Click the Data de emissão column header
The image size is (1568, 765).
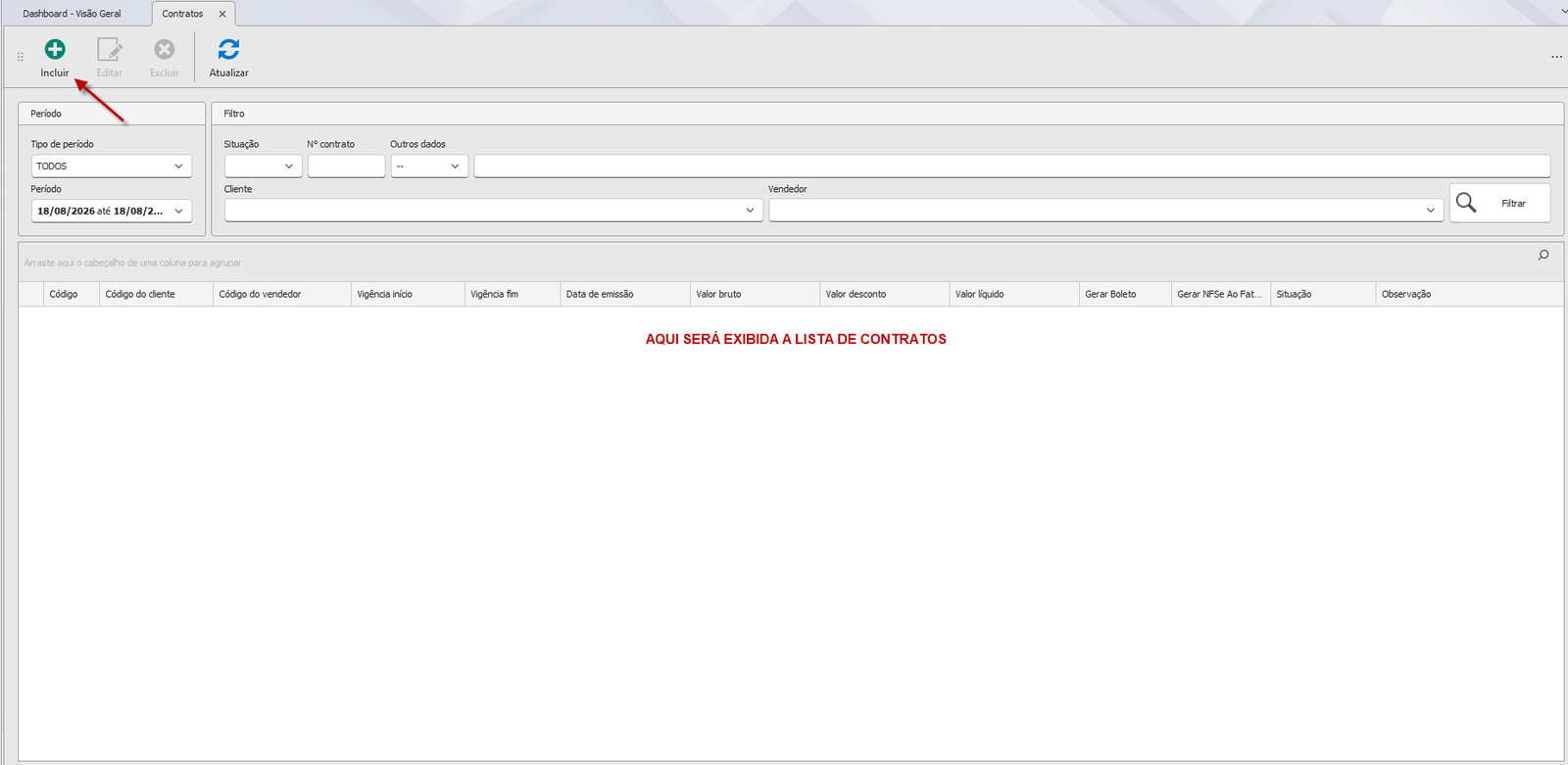[625, 294]
